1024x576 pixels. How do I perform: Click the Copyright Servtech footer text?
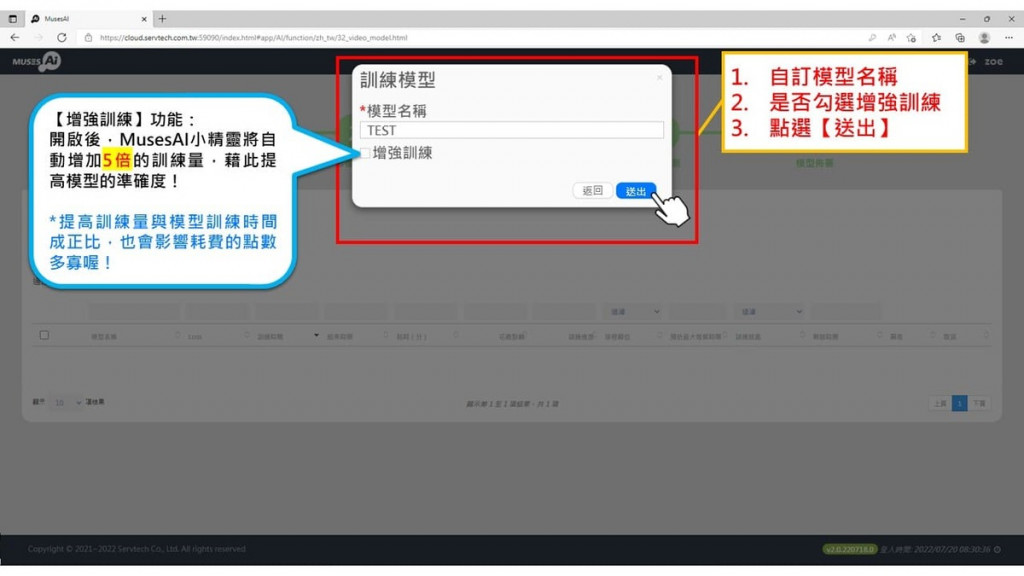[136, 549]
